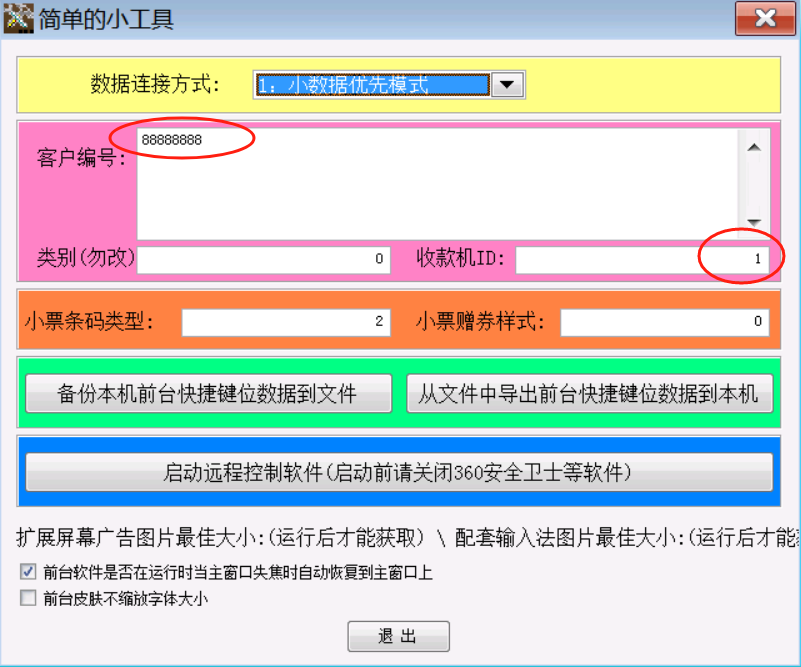The height and width of the screenshot is (667, 801).
Task: Close the 简单的小工具 window
Action: click(x=764, y=19)
